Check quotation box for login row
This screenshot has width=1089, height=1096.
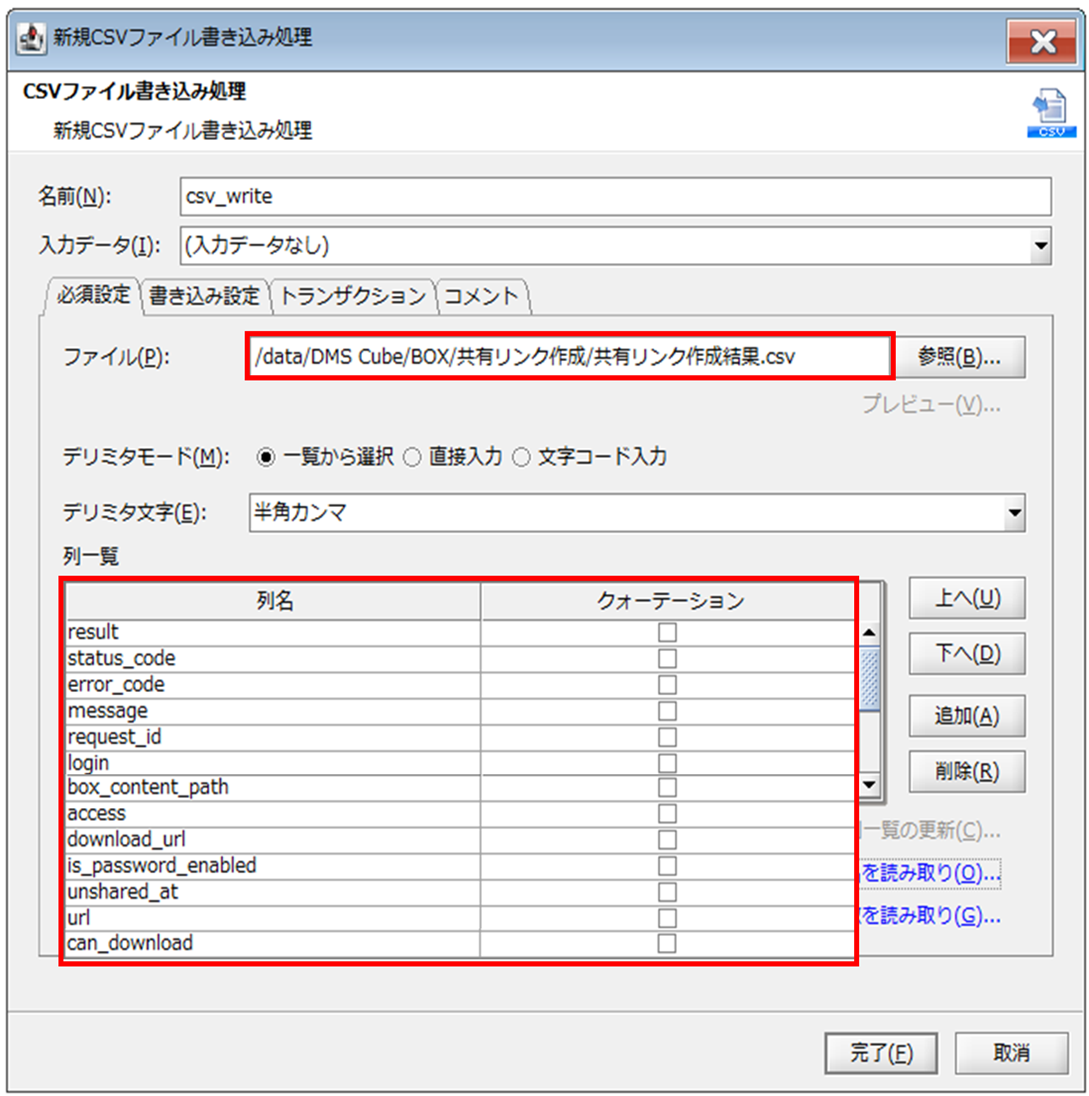pos(668,763)
